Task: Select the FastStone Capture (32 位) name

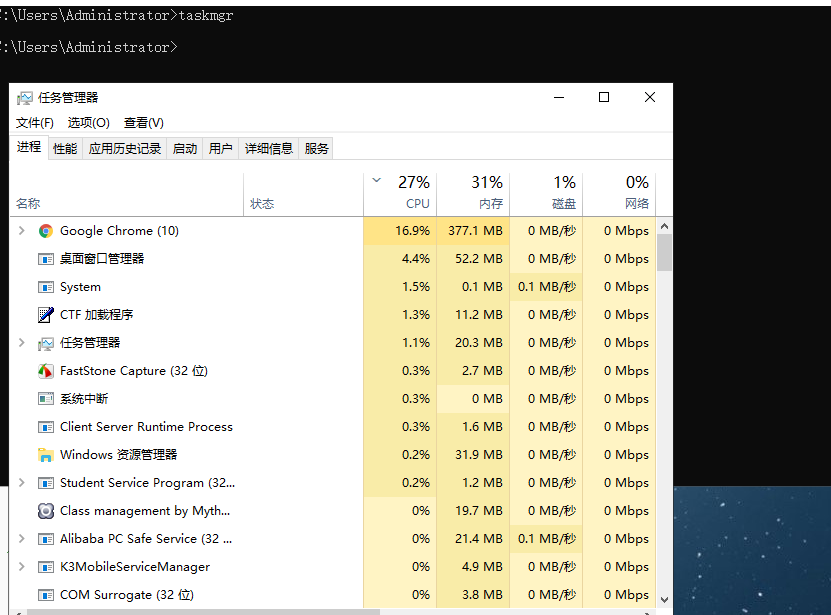Action: pos(134,371)
